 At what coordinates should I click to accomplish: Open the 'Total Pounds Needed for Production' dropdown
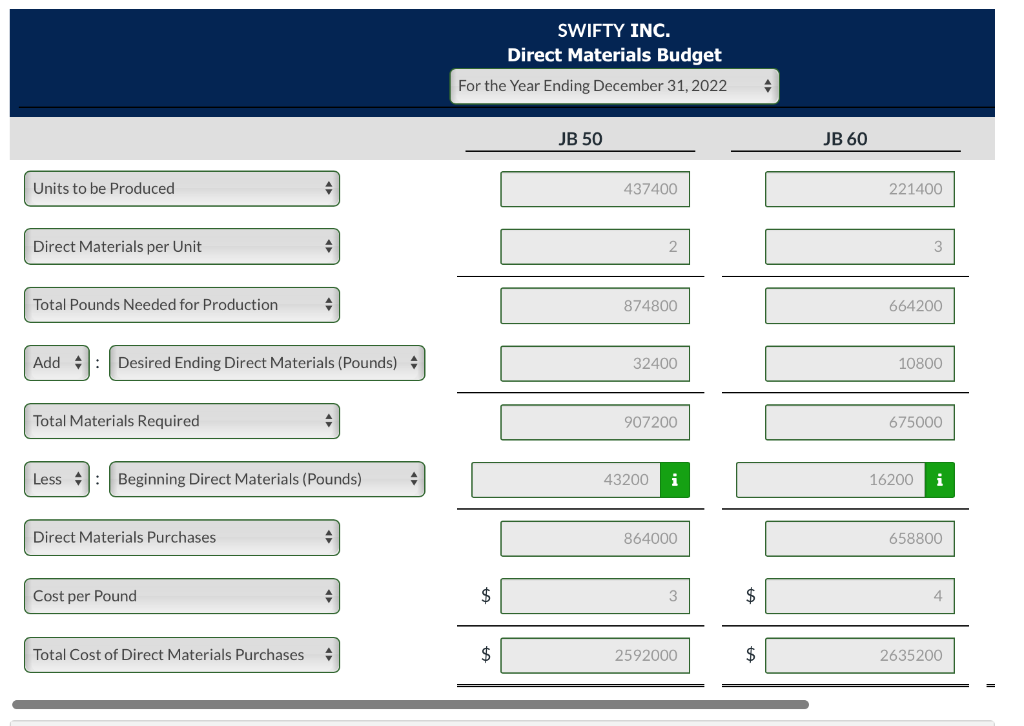pos(182,305)
